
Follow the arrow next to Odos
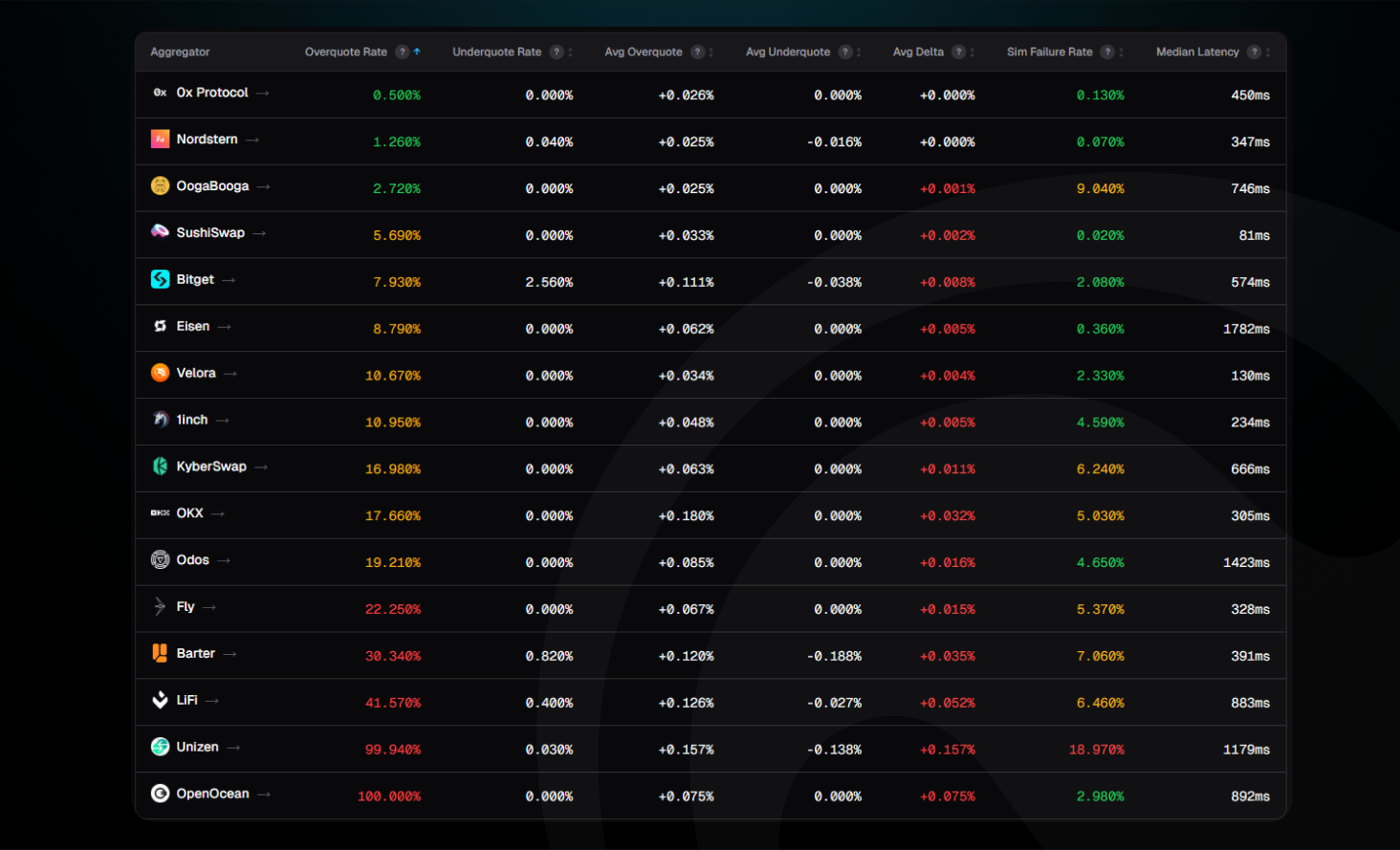tap(224, 561)
